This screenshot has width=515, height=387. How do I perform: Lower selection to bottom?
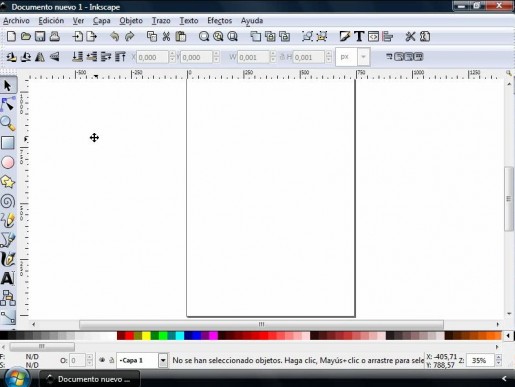pos(77,57)
